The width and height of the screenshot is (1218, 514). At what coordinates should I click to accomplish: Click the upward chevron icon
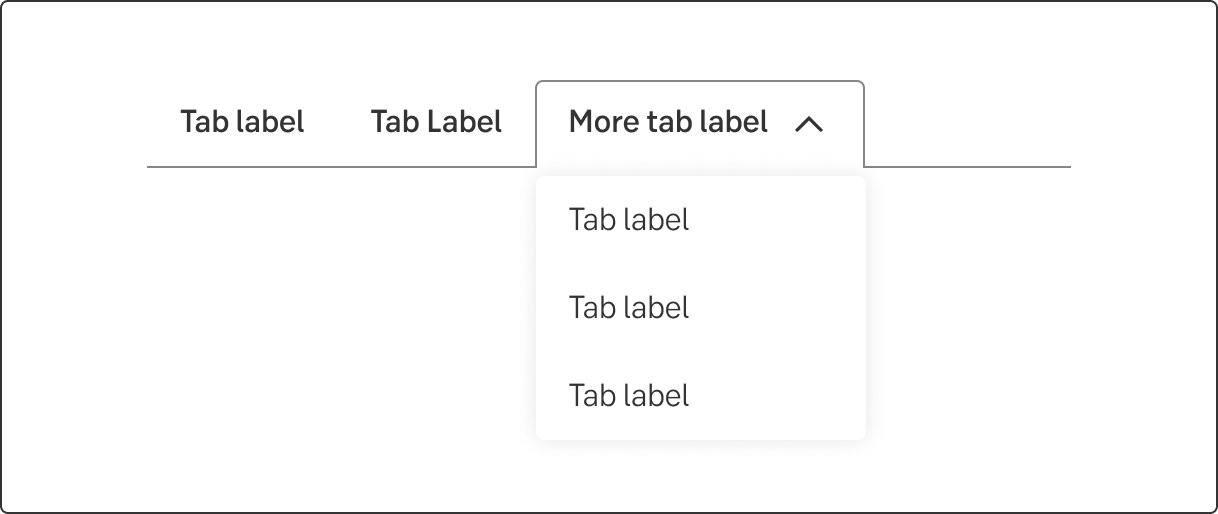coord(808,124)
